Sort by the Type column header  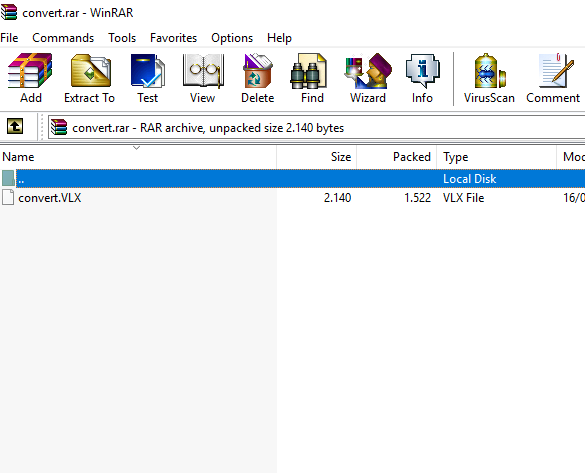pos(496,157)
